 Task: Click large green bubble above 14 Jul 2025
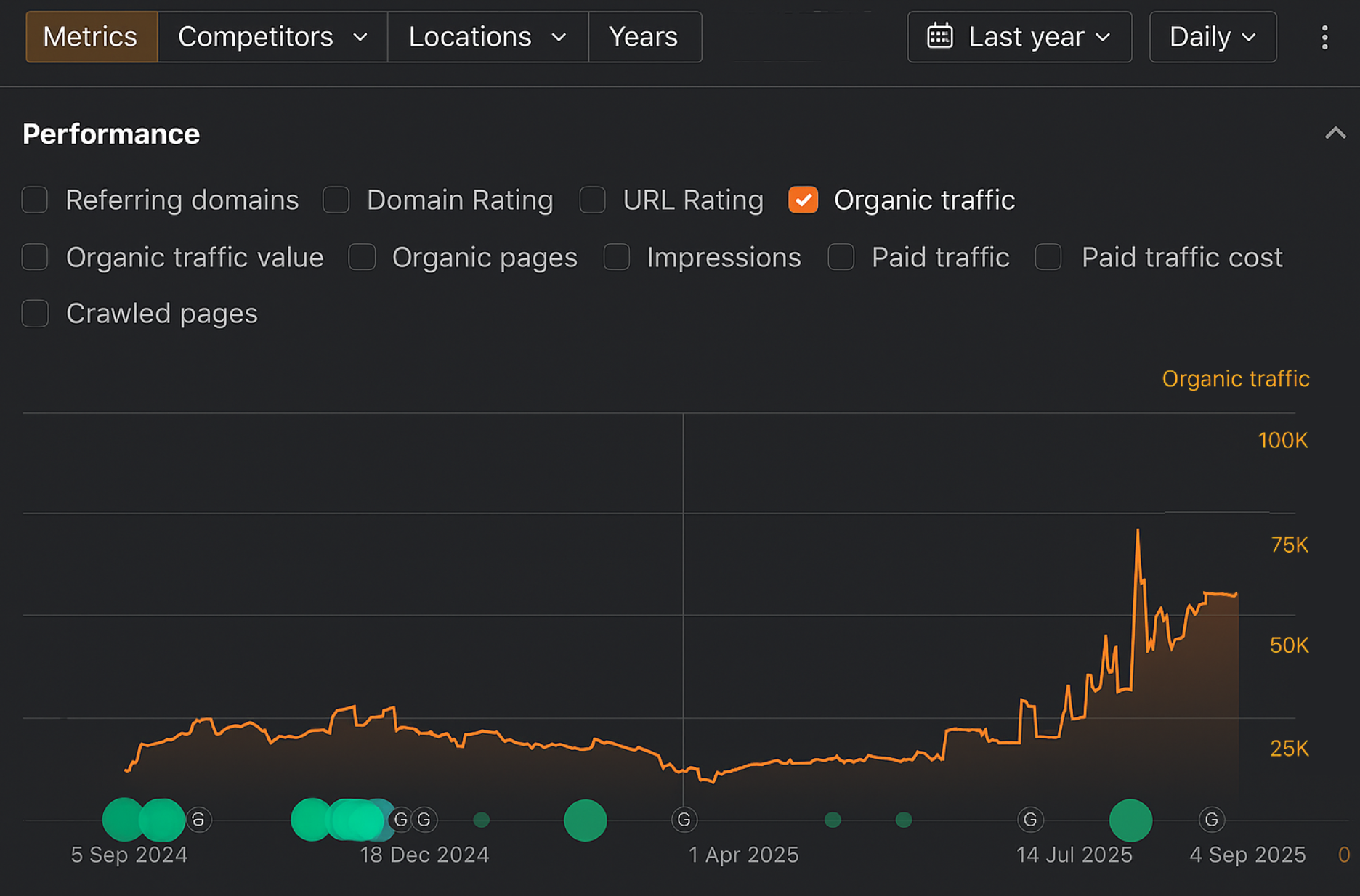[1130, 820]
